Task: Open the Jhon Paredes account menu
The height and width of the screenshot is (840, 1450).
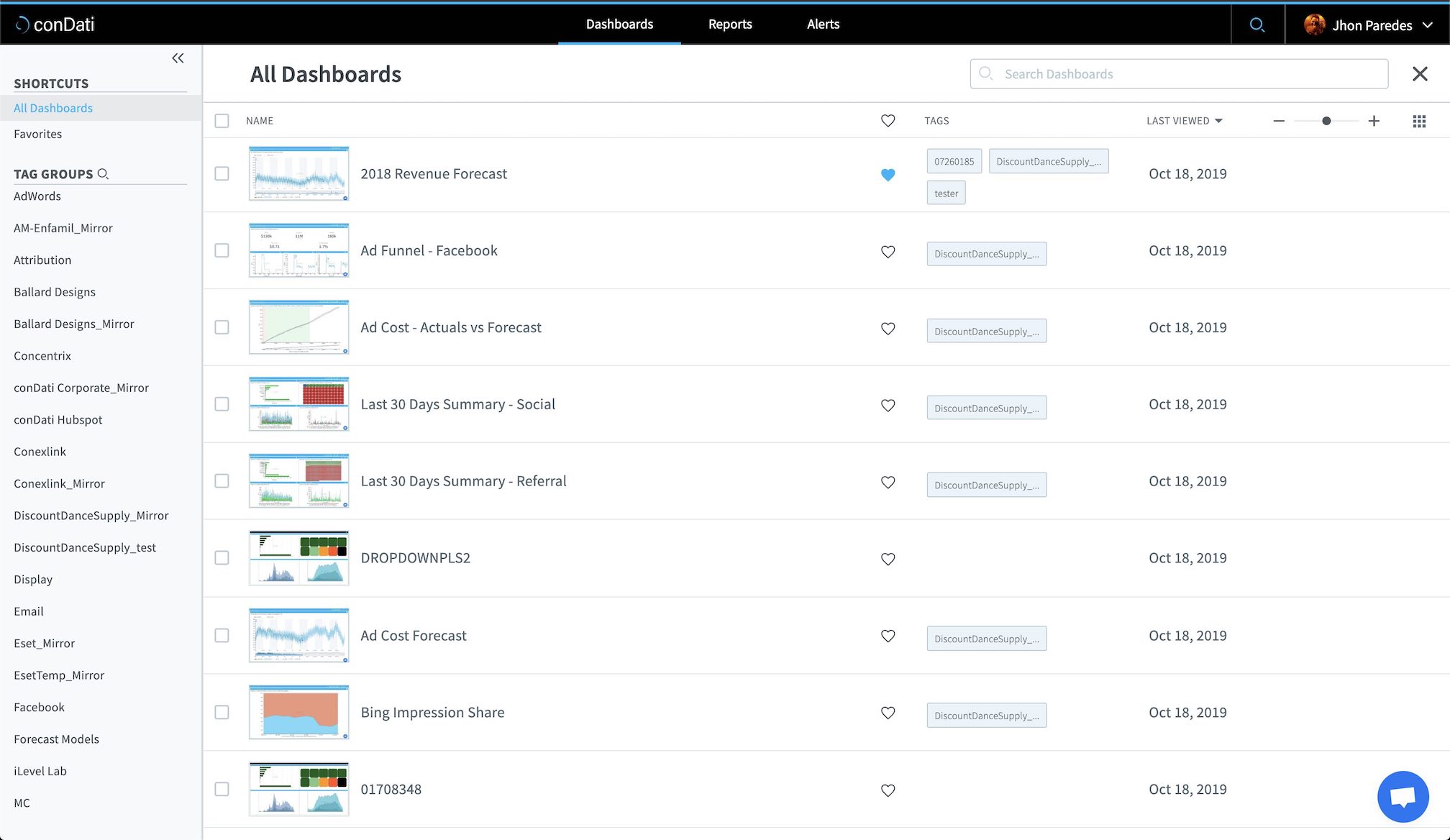Action: tap(1368, 24)
